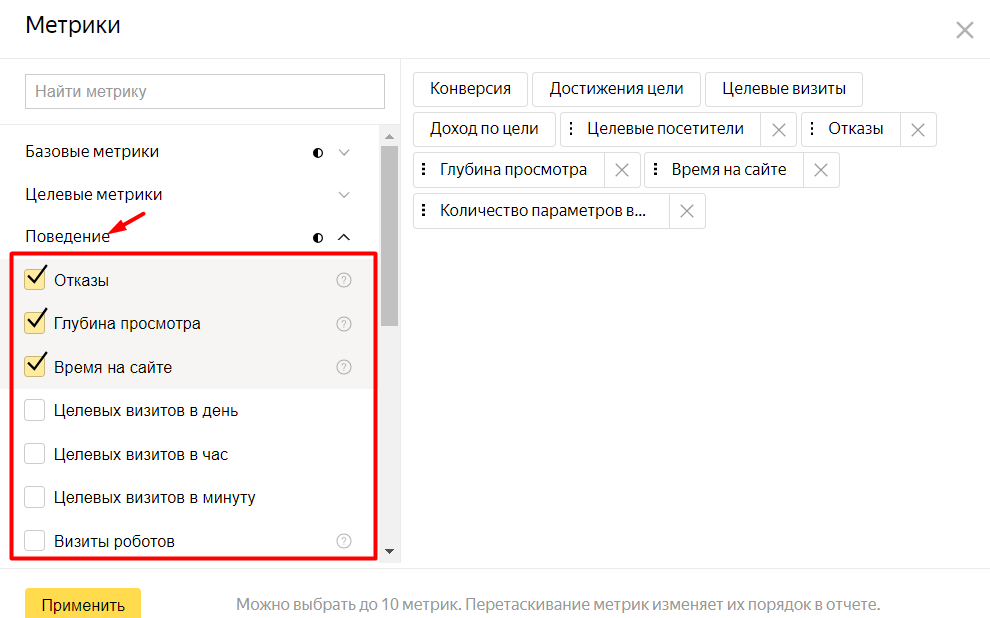Remove Количество параметров в... metric chip
Screen dimensions: 990x618
coord(687,211)
